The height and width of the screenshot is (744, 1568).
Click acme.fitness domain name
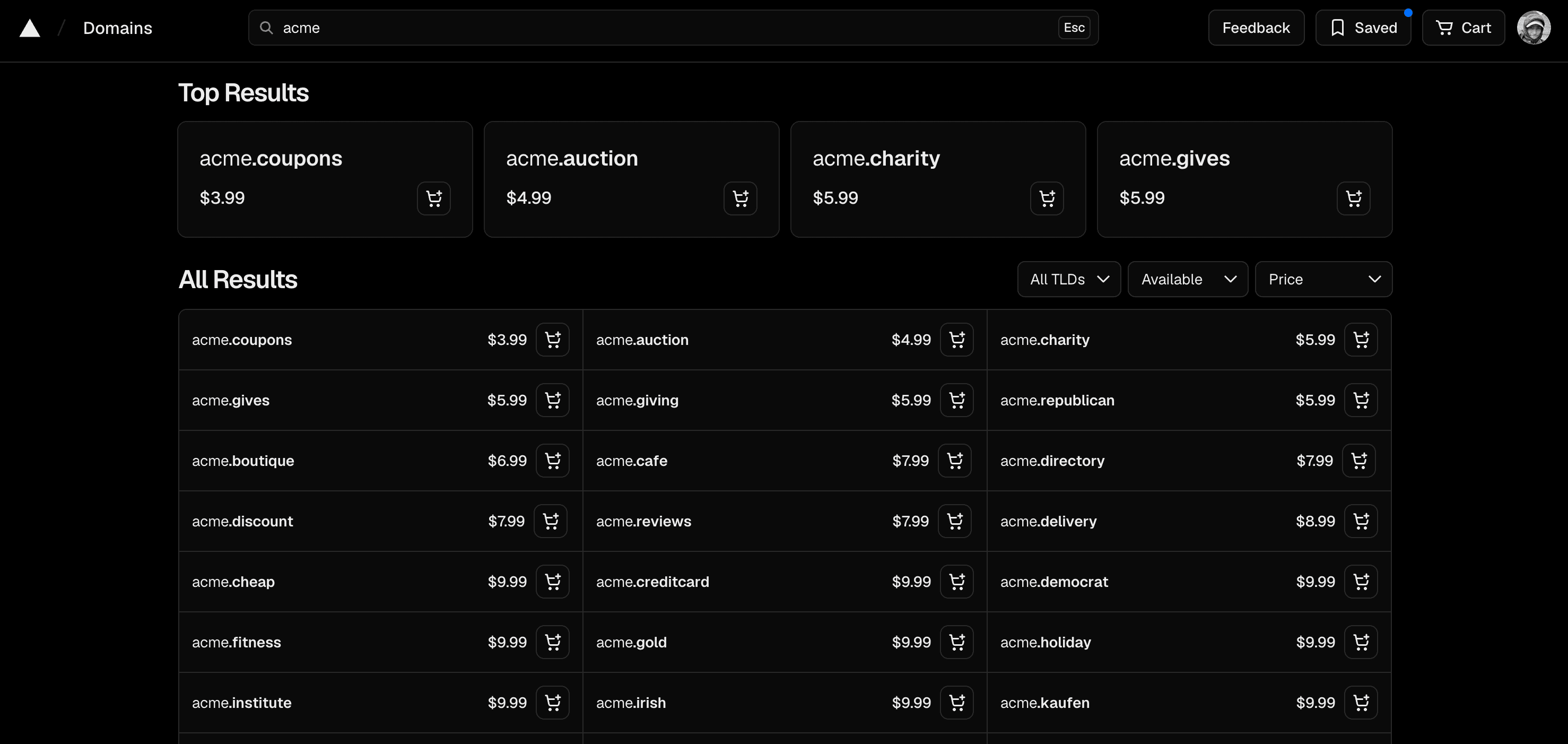tap(236, 642)
